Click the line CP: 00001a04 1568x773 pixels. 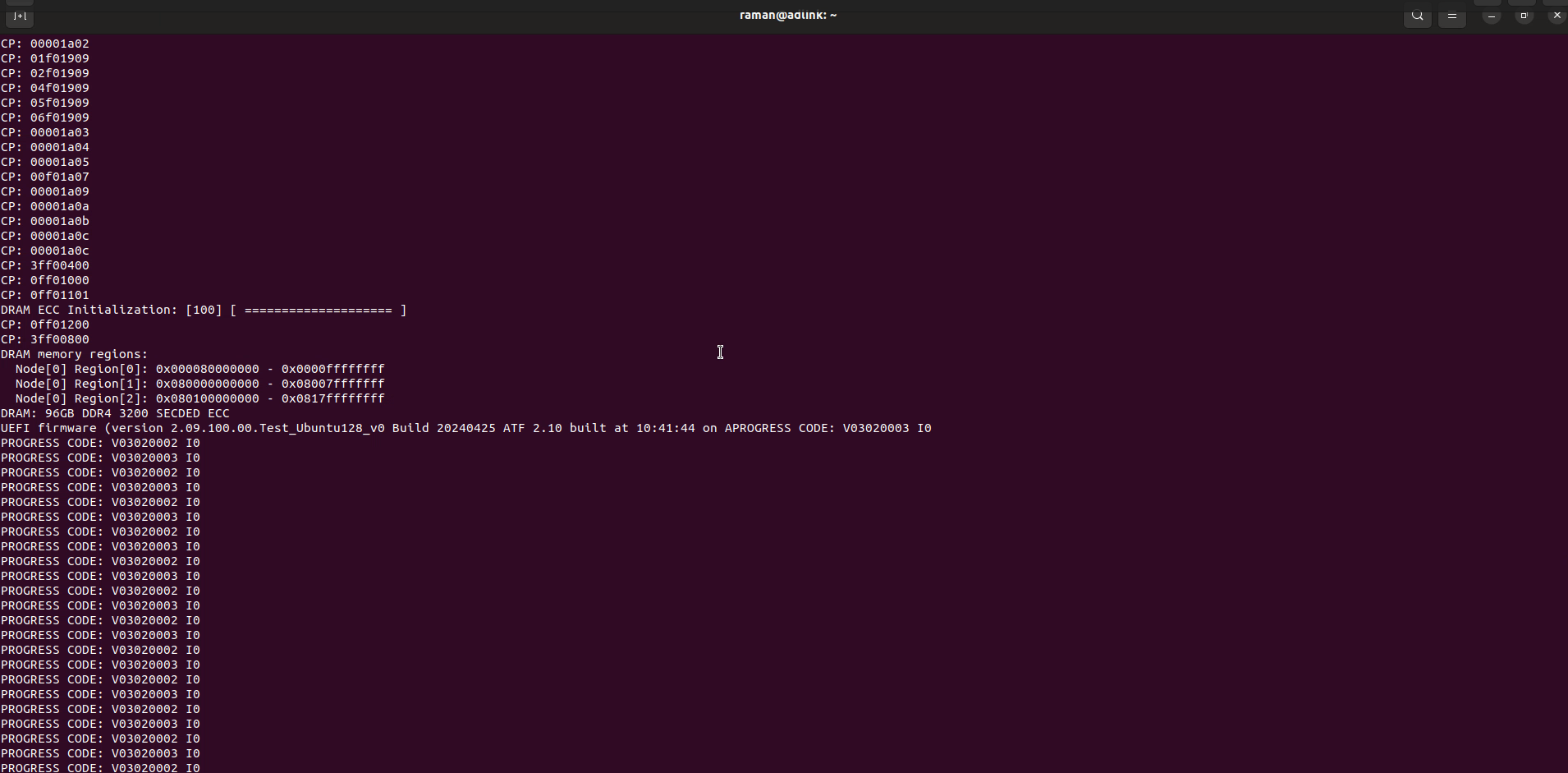tap(45, 147)
